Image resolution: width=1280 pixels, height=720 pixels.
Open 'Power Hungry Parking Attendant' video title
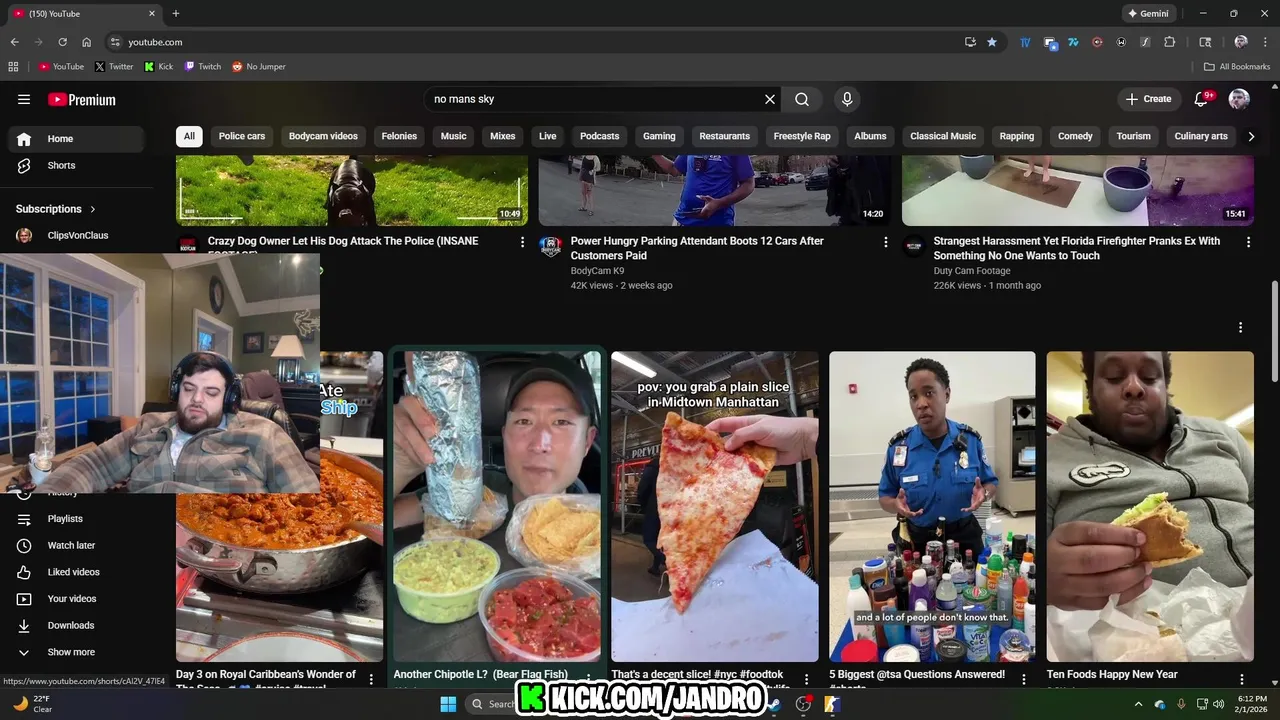pos(697,248)
